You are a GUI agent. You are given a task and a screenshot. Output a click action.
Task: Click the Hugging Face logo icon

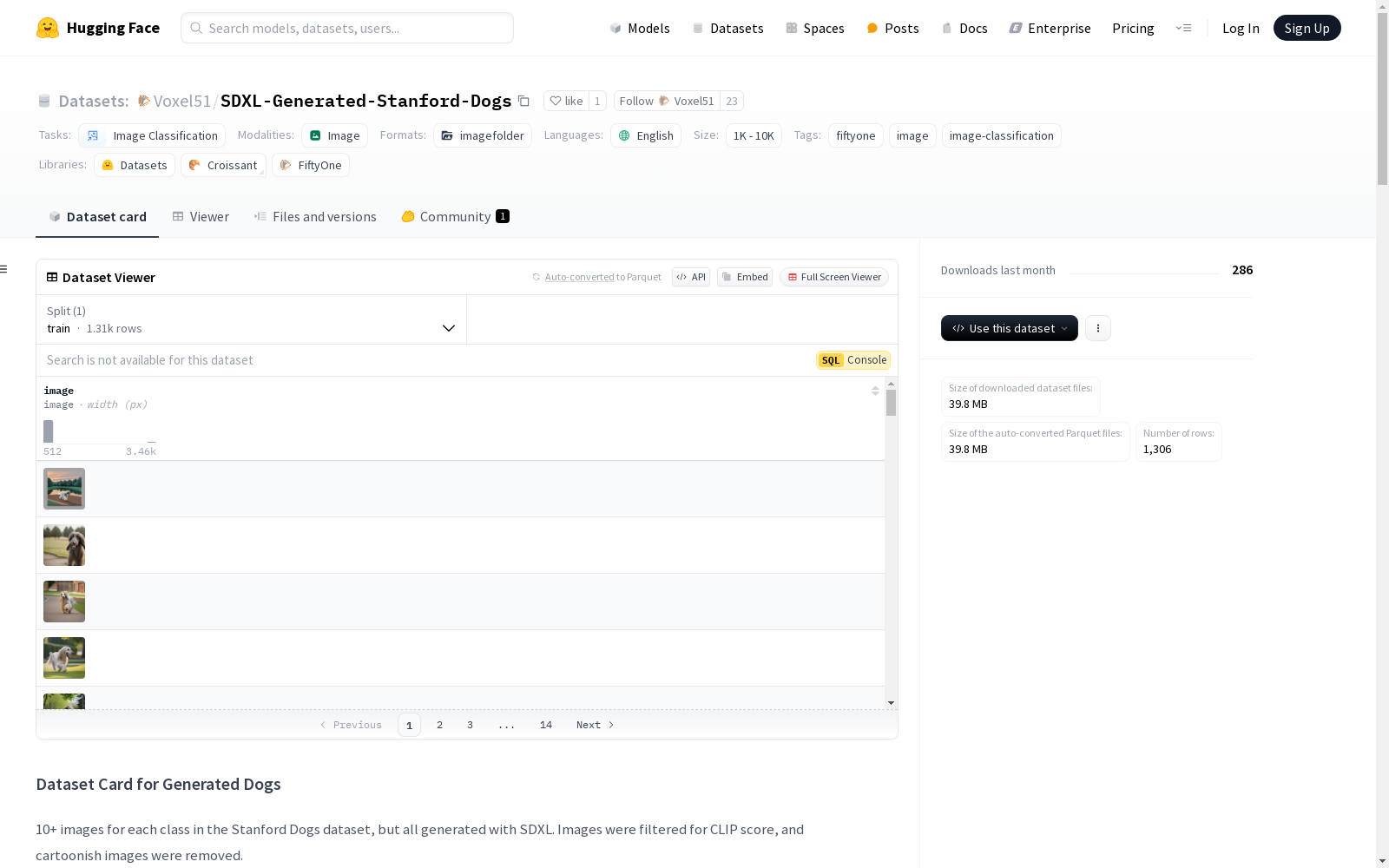pyautogui.click(x=48, y=28)
